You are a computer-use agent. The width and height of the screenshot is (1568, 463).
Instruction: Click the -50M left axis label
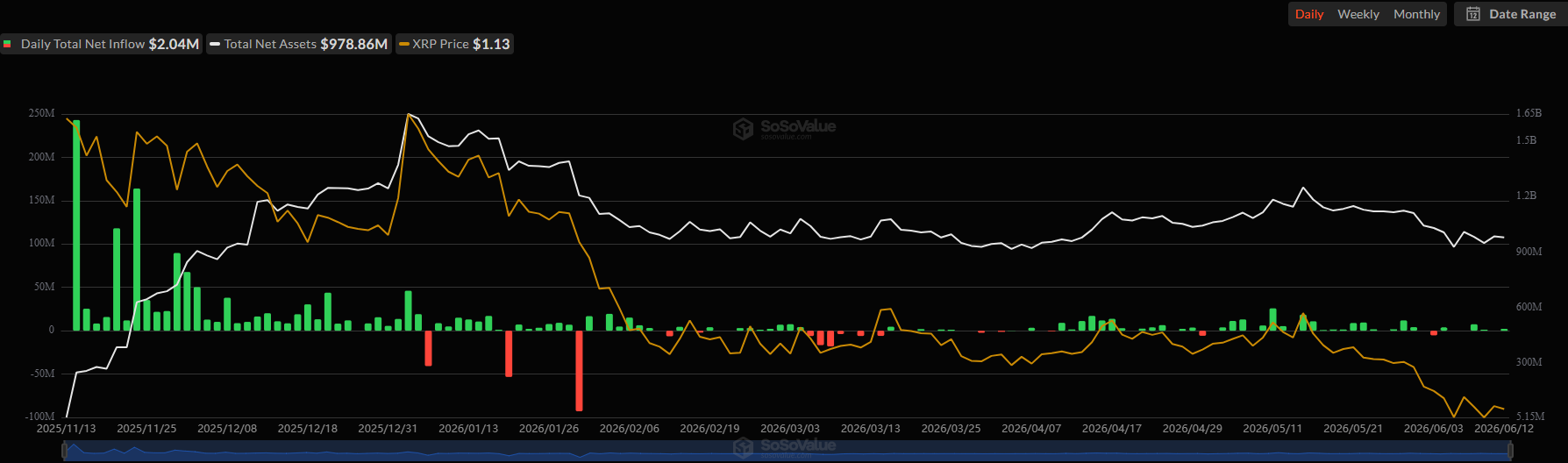pos(42,374)
